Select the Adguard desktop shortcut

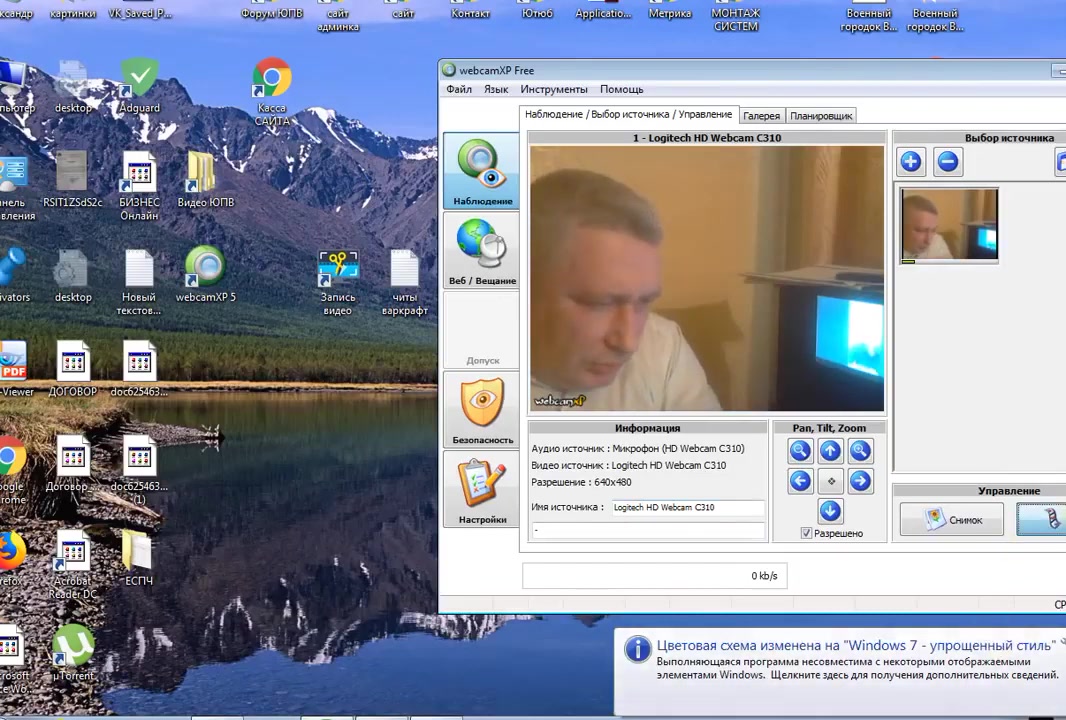[x=139, y=86]
